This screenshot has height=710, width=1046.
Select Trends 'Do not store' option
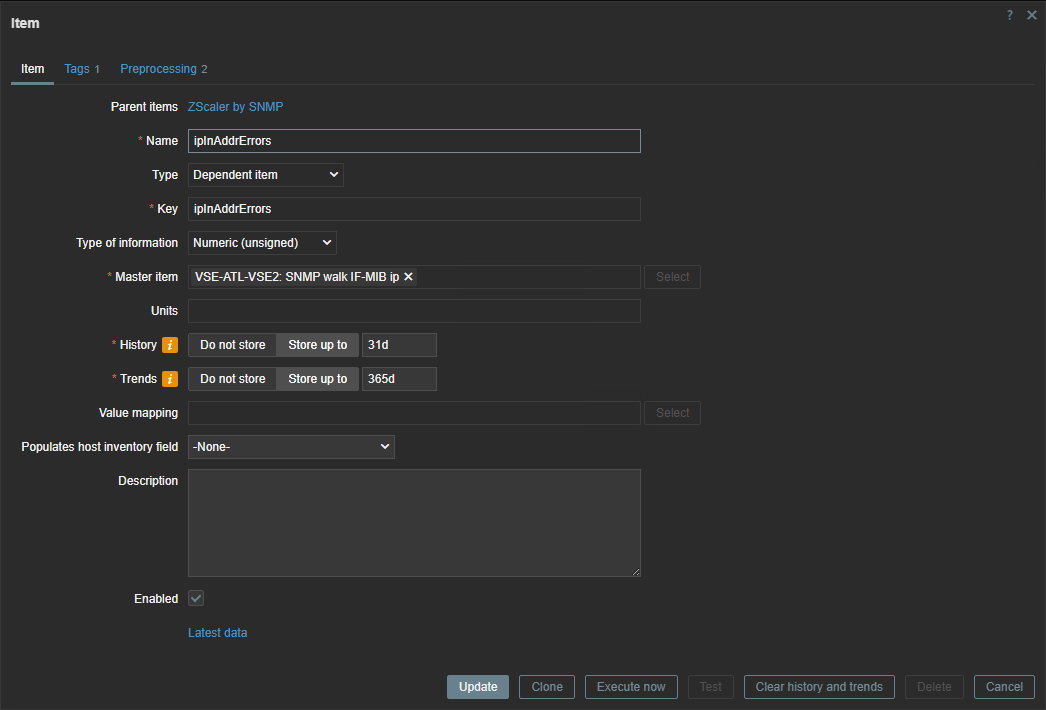pyautogui.click(x=232, y=379)
